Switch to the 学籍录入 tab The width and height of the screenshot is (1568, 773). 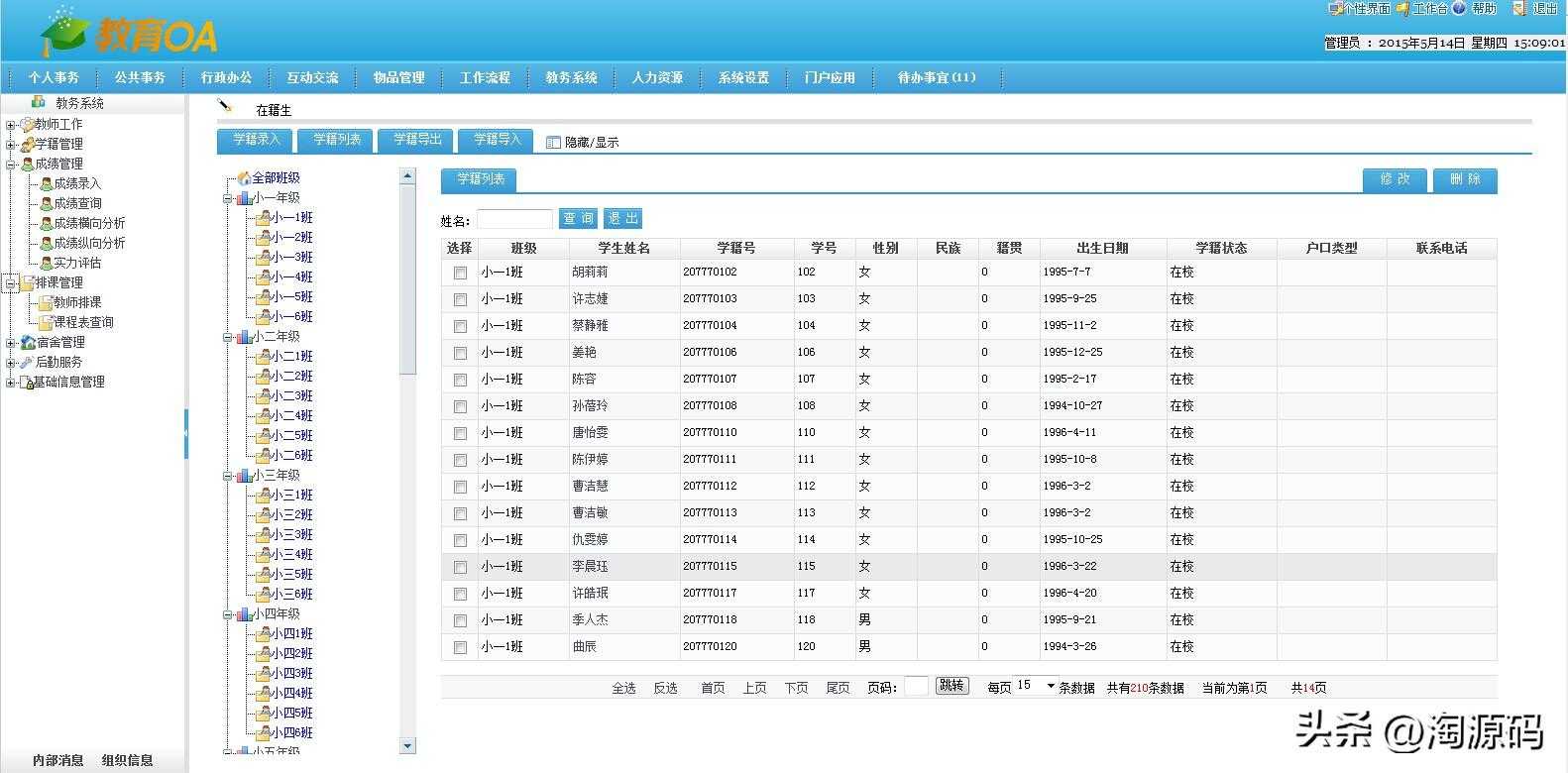pyautogui.click(x=256, y=140)
